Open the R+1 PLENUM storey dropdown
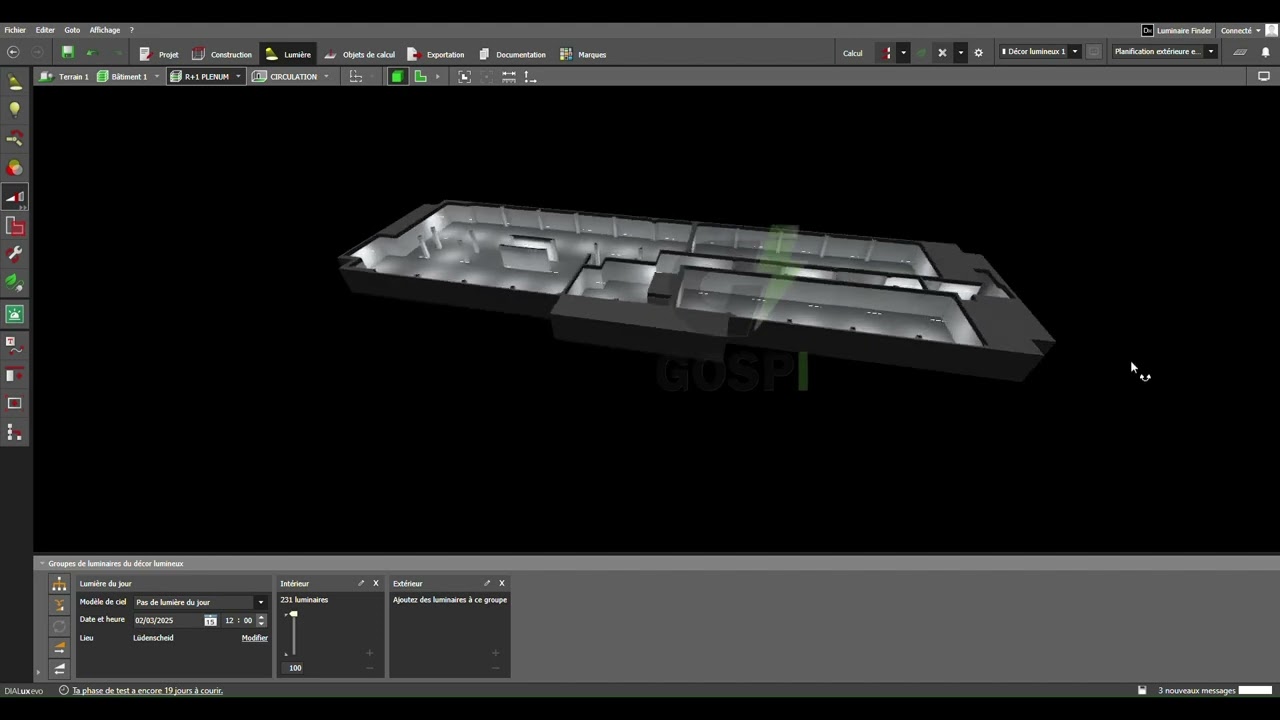The image size is (1280, 720). [238, 76]
